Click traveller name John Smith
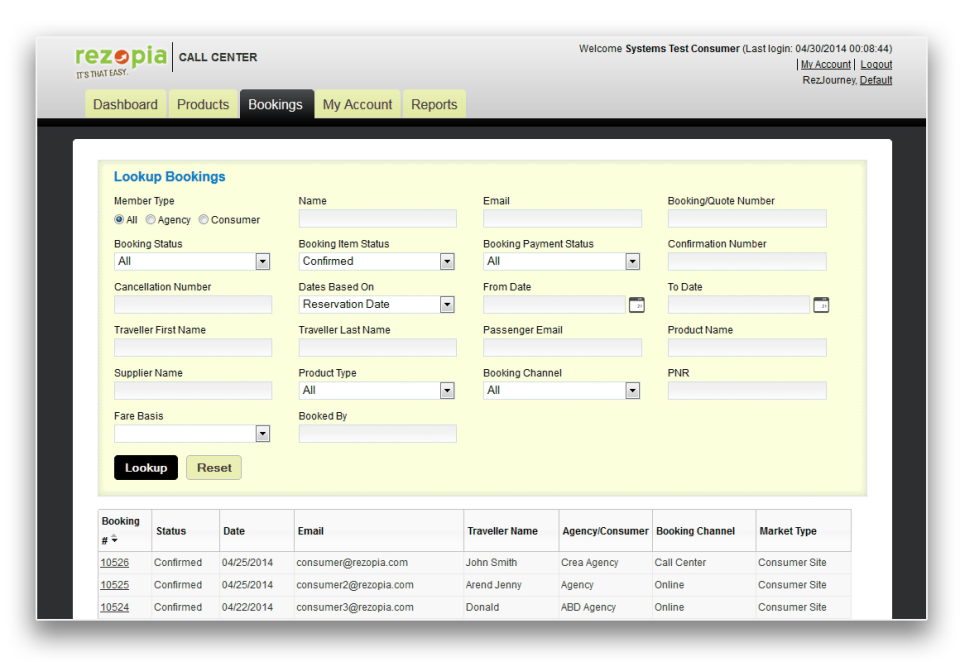960x662 pixels. (x=491, y=562)
